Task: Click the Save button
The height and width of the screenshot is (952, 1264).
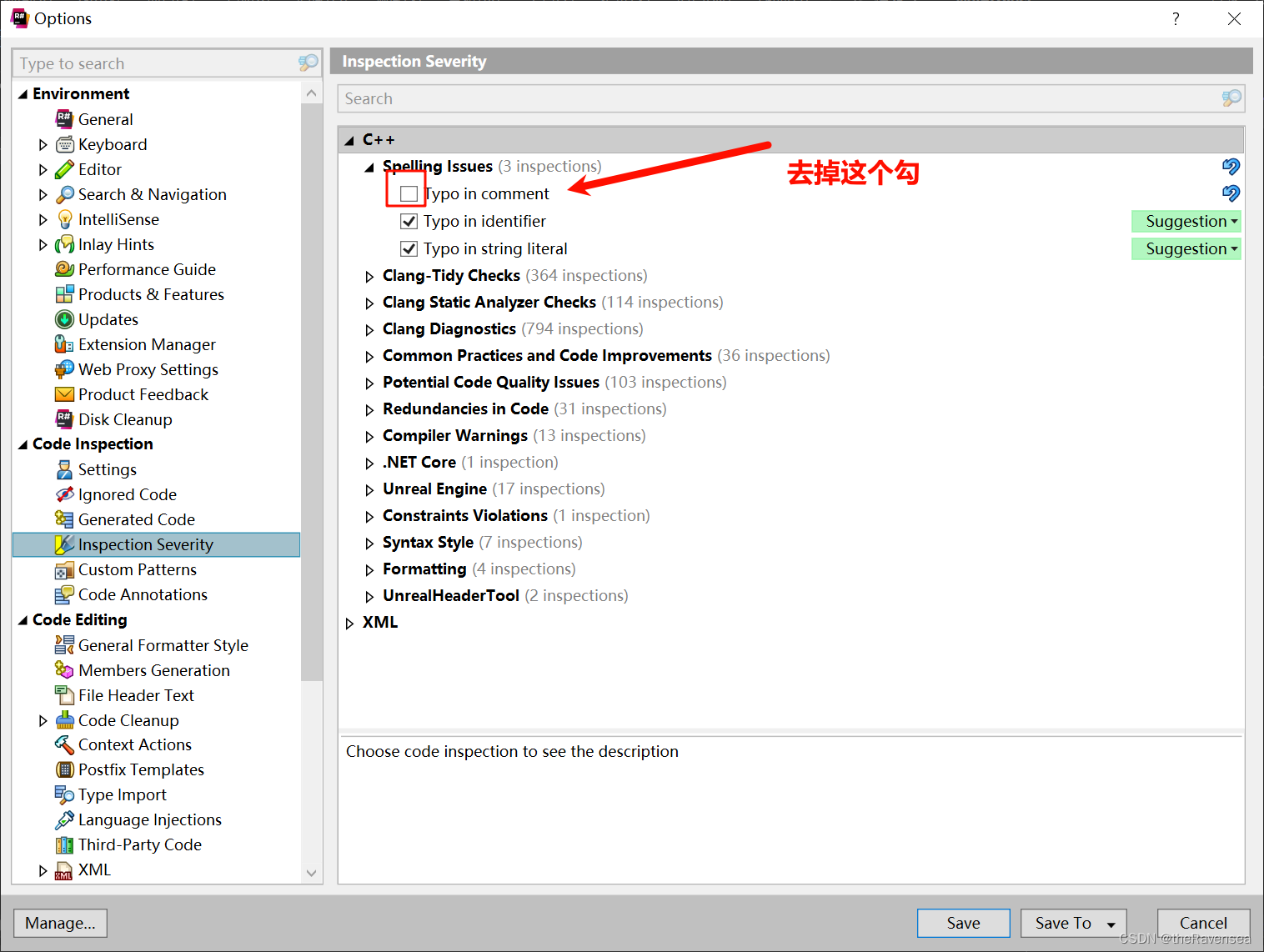Action: (x=963, y=923)
